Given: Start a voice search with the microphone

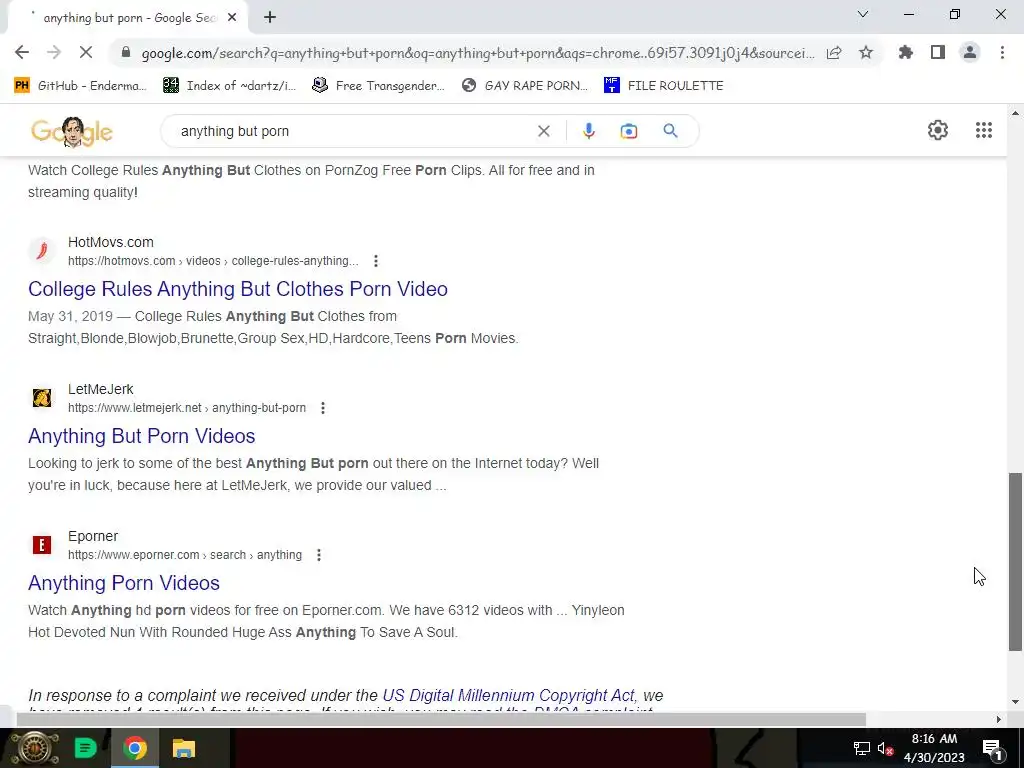Looking at the screenshot, I should click(x=588, y=131).
